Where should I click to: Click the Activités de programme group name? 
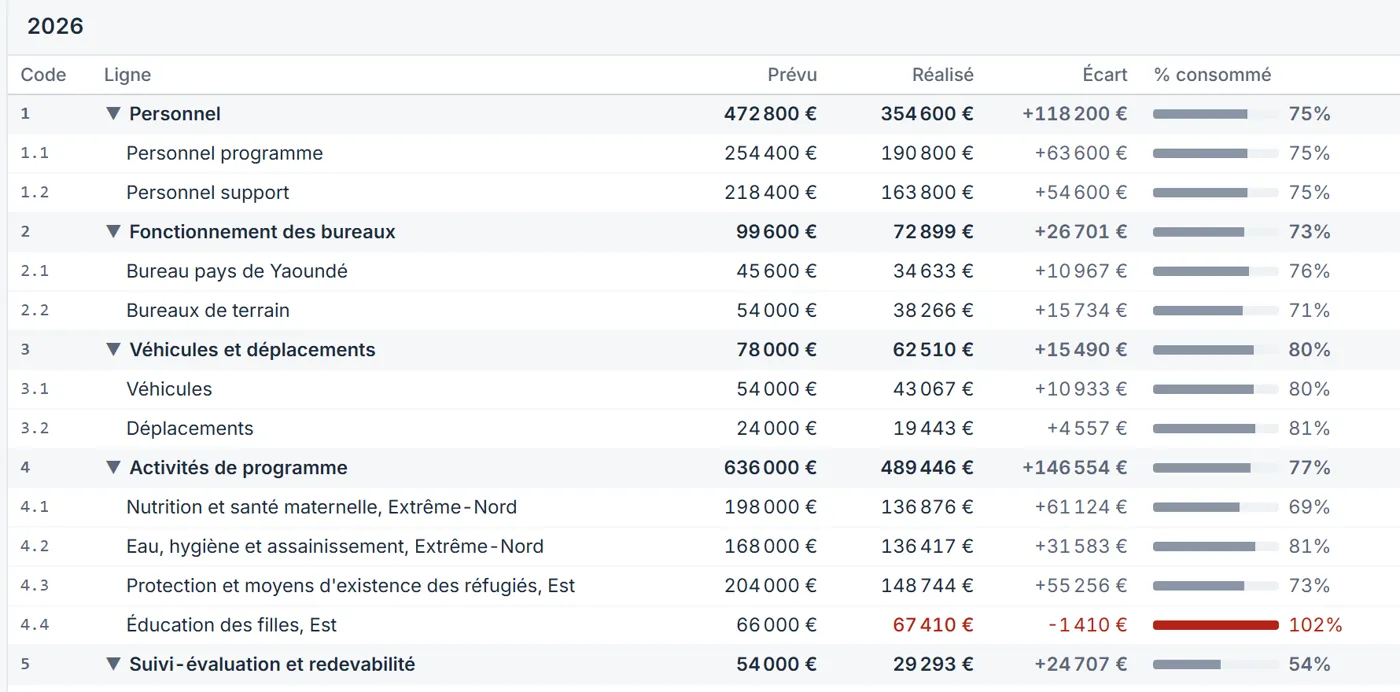pyautogui.click(x=238, y=468)
